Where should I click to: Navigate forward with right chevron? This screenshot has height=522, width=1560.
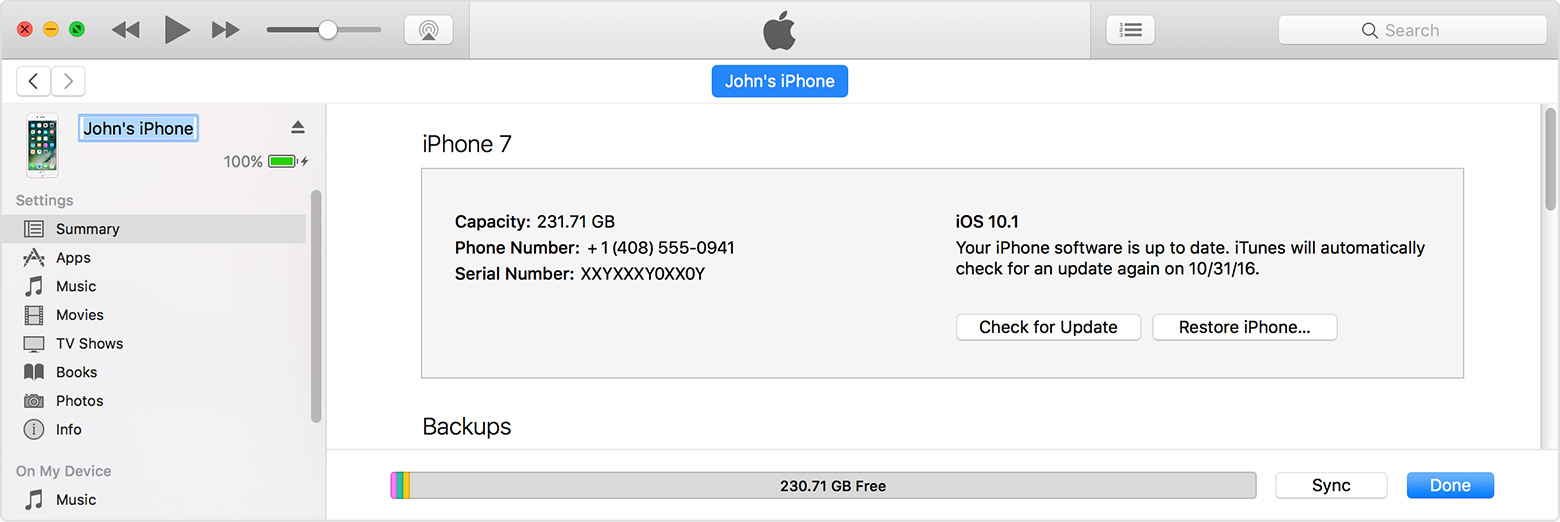click(68, 81)
